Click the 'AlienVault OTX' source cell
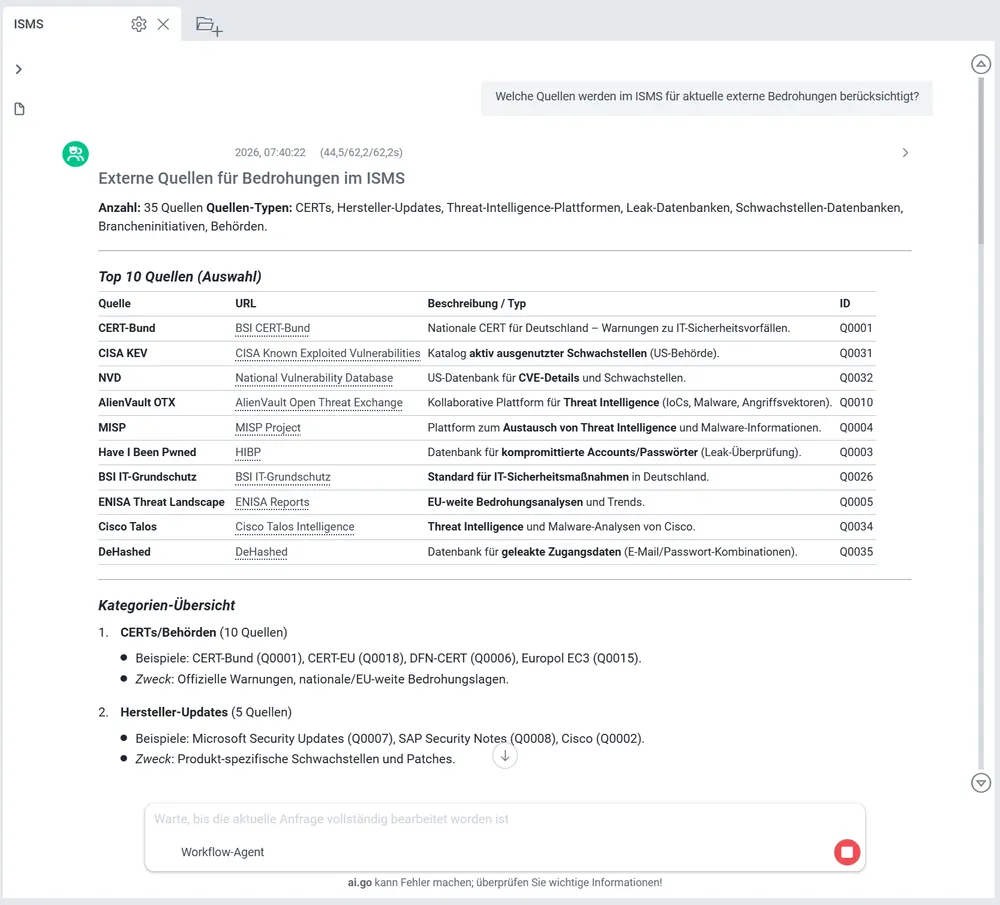The image size is (1000, 905). coord(136,402)
